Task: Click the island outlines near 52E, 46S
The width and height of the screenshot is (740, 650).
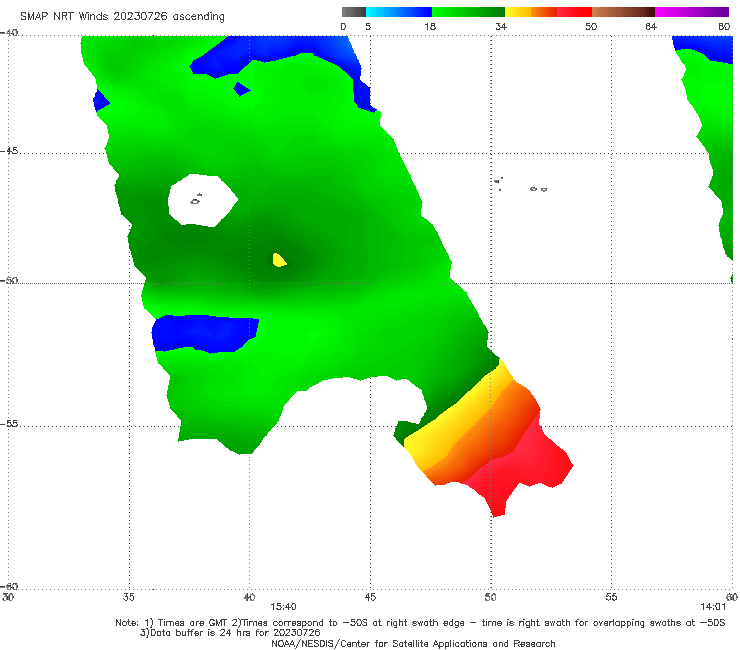Action: tap(538, 189)
